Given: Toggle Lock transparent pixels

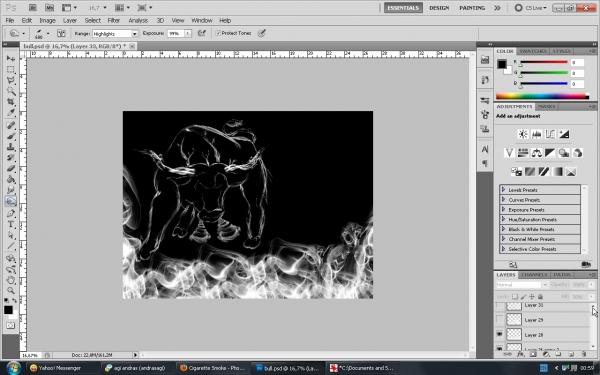Looking at the screenshot, I should point(515,297).
